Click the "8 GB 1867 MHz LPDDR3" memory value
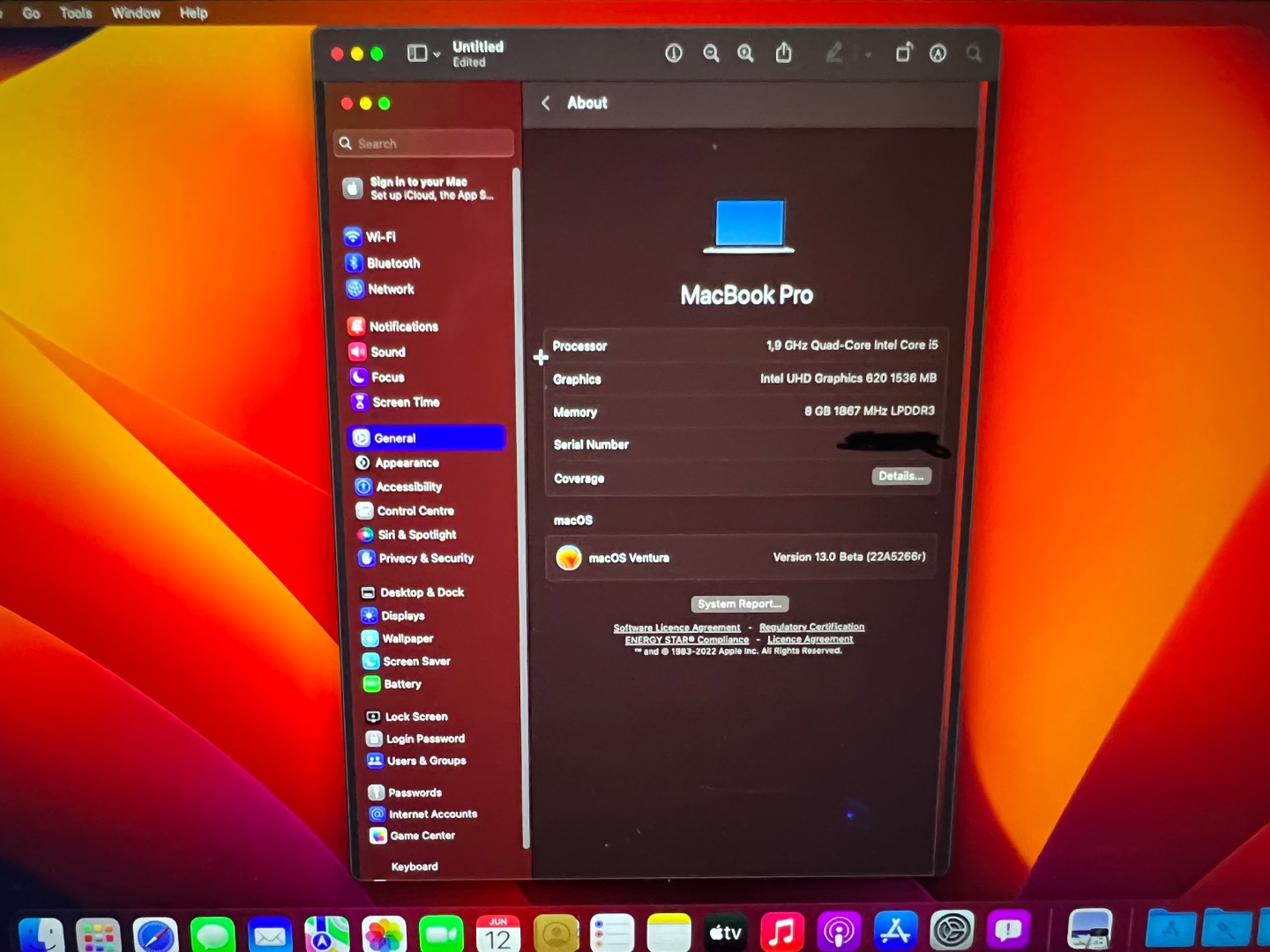The width and height of the screenshot is (1270, 952). point(870,410)
